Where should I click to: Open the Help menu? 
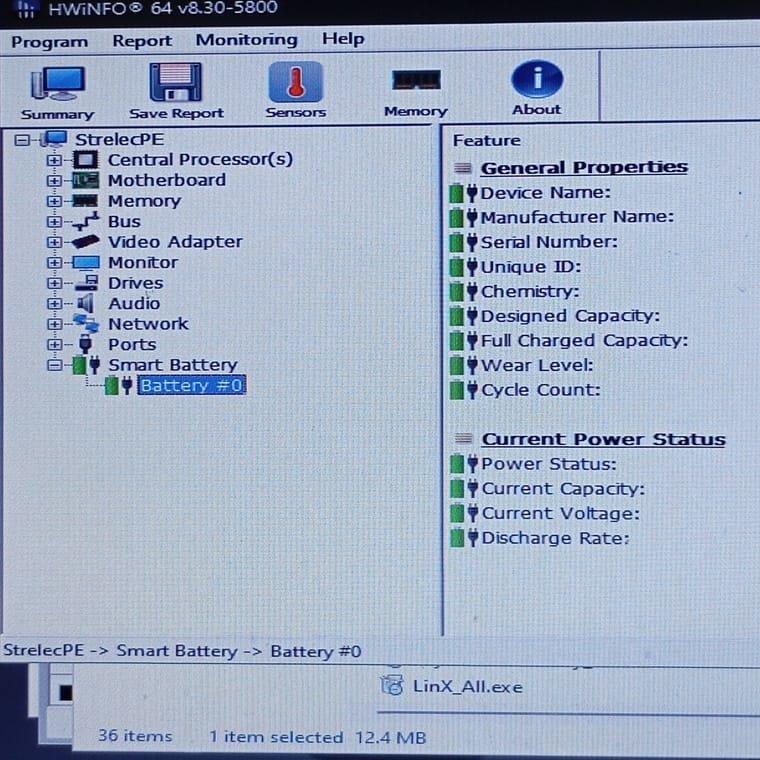pos(343,38)
